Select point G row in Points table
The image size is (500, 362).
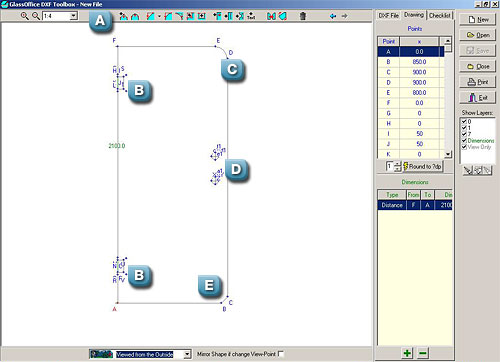click(411, 113)
